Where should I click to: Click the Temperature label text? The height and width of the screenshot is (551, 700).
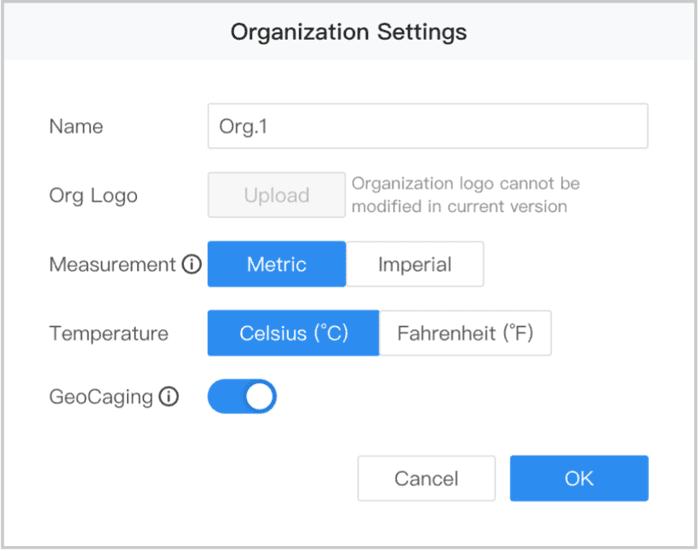pyautogui.click(x=108, y=333)
